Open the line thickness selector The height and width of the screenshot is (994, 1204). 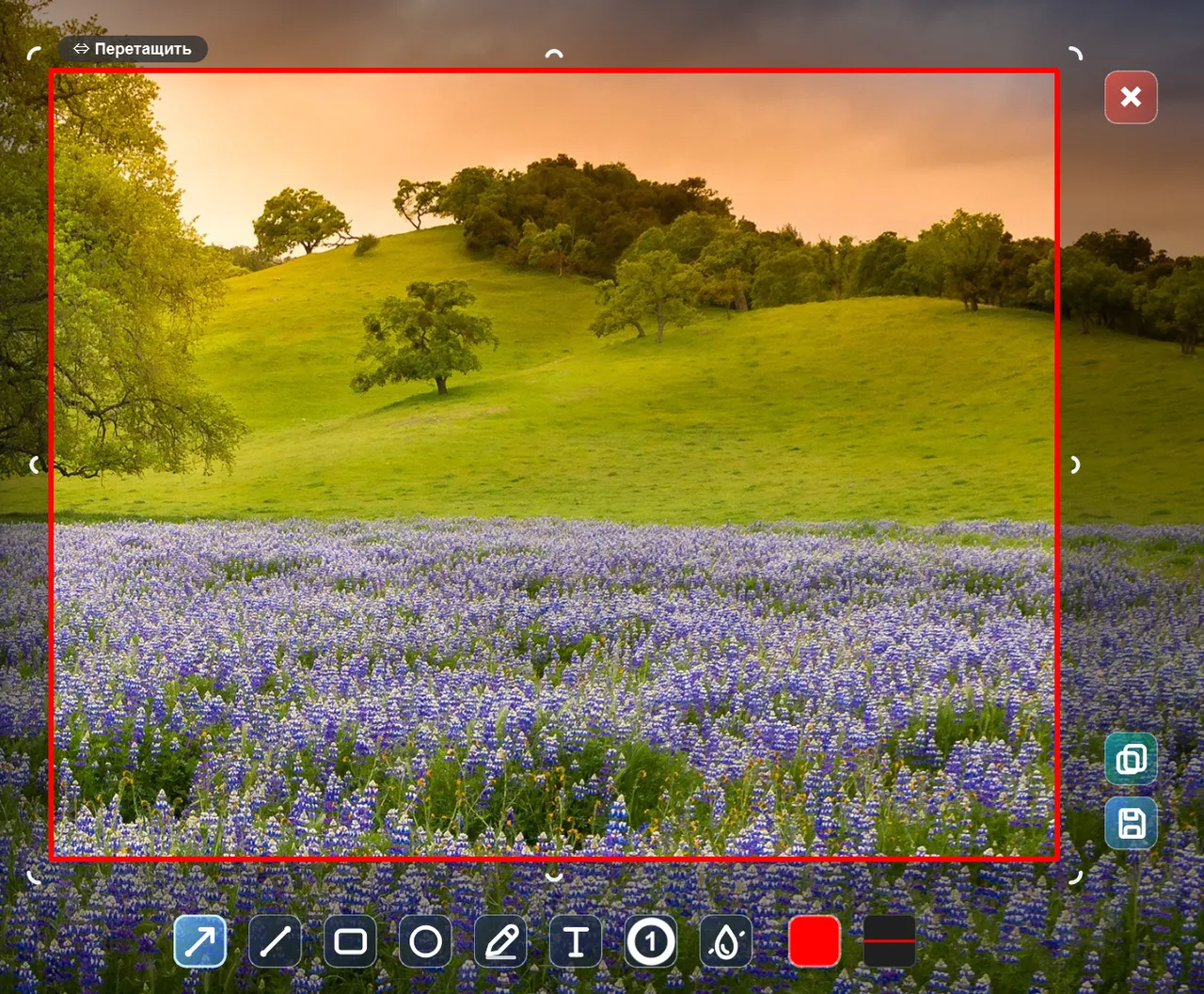click(x=890, y=941)
